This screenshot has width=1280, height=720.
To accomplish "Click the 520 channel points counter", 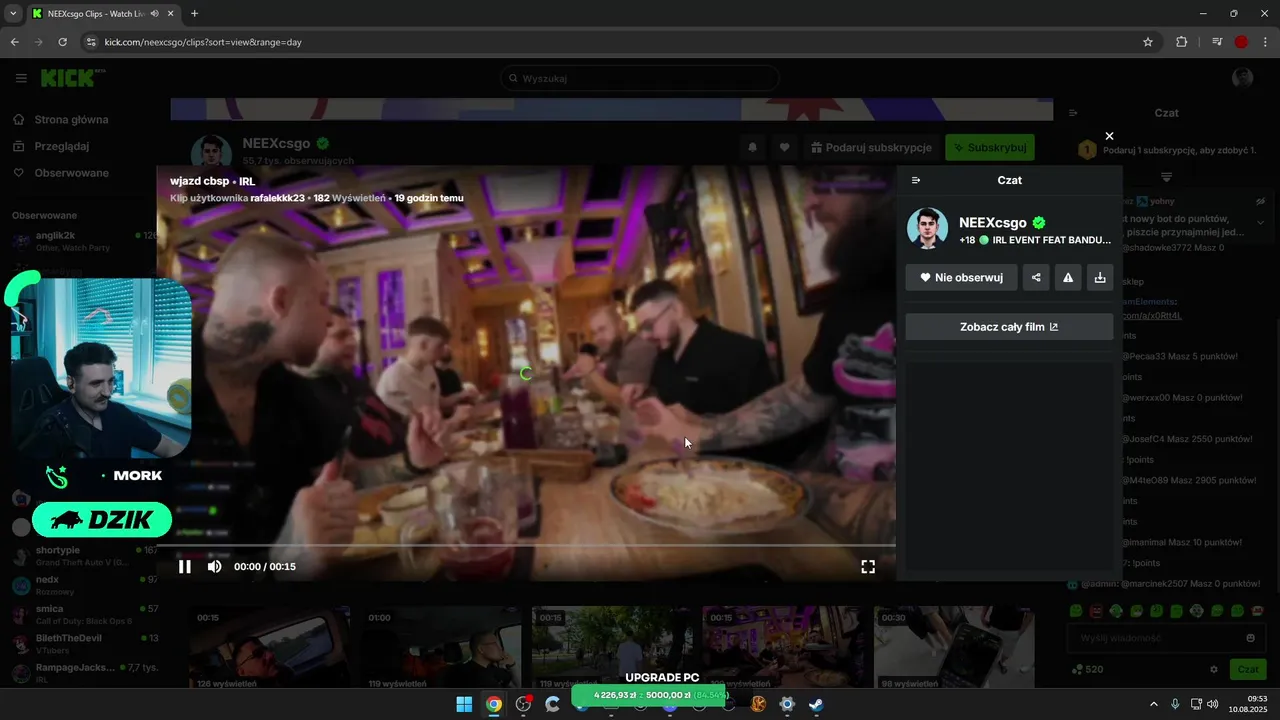I will (1087, 669).
